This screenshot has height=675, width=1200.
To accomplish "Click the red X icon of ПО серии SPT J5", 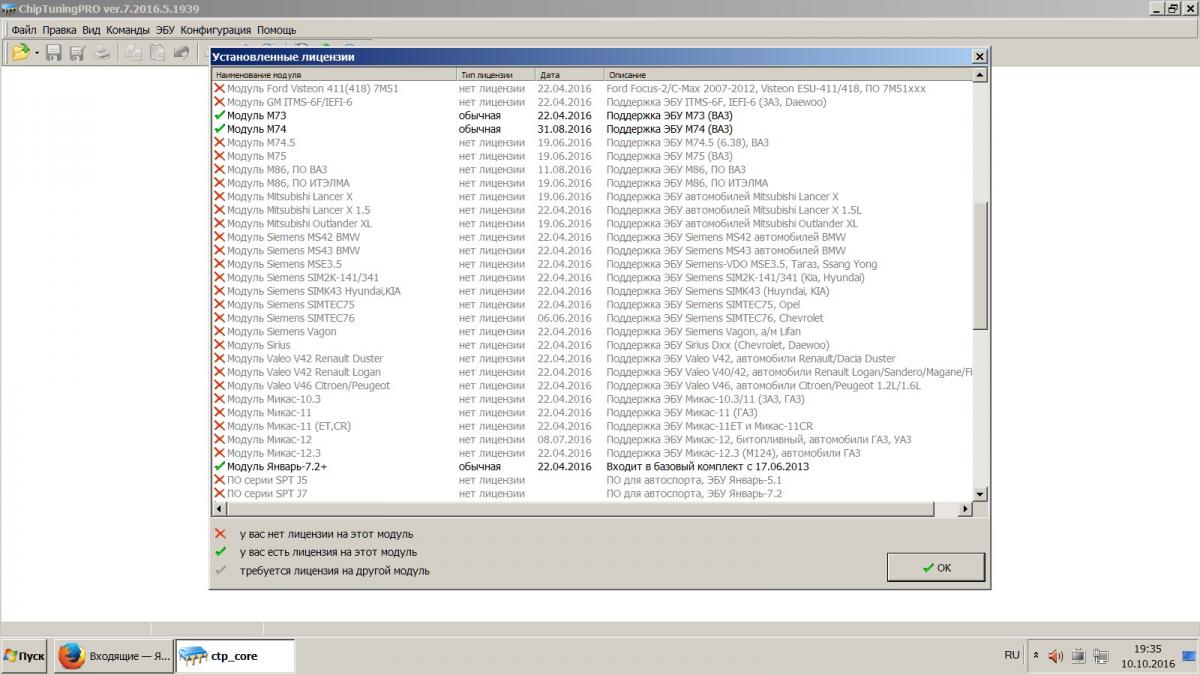I will coord(219,480).
